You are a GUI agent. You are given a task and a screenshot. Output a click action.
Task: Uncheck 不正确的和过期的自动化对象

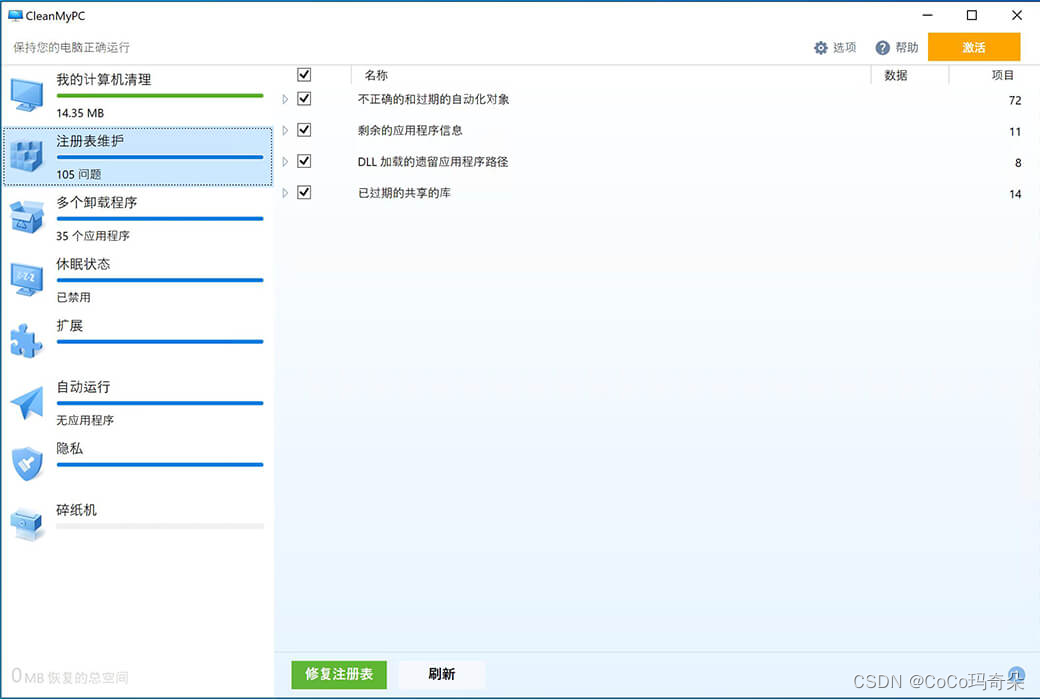tap(304, 98)
